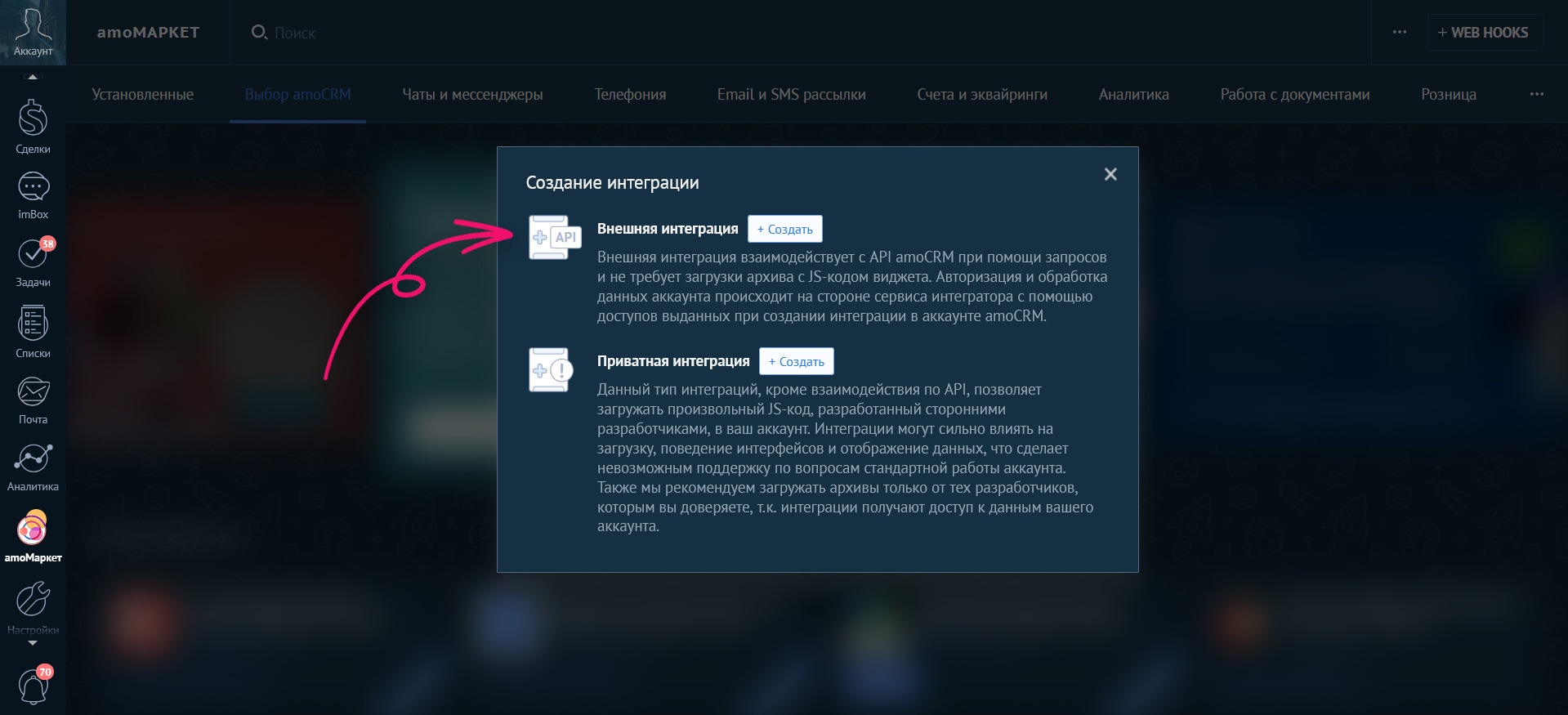Expand more categories via tab-row ellipsis
Viewport: 1568px width, 715px height.
[x=1536, y=95]
